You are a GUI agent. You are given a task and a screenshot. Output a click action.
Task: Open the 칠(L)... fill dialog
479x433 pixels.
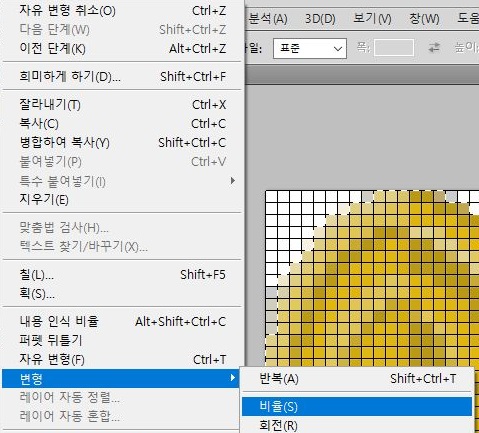(x=122, y=275)
